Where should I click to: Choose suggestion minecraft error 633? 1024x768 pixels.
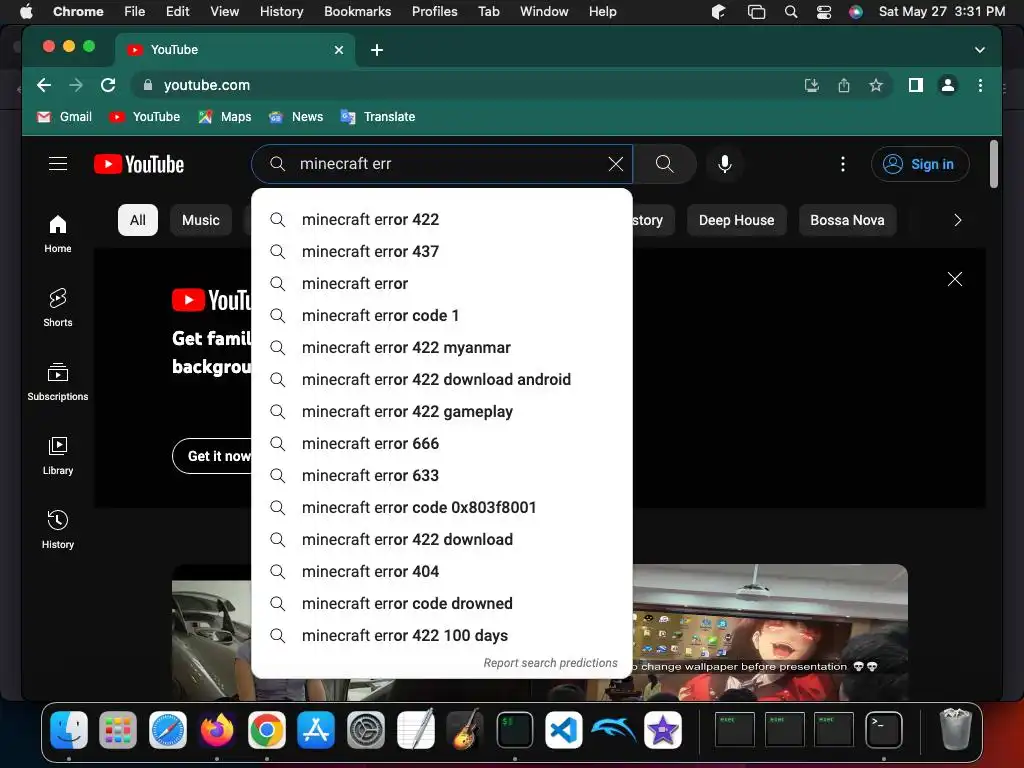[442, 475]
